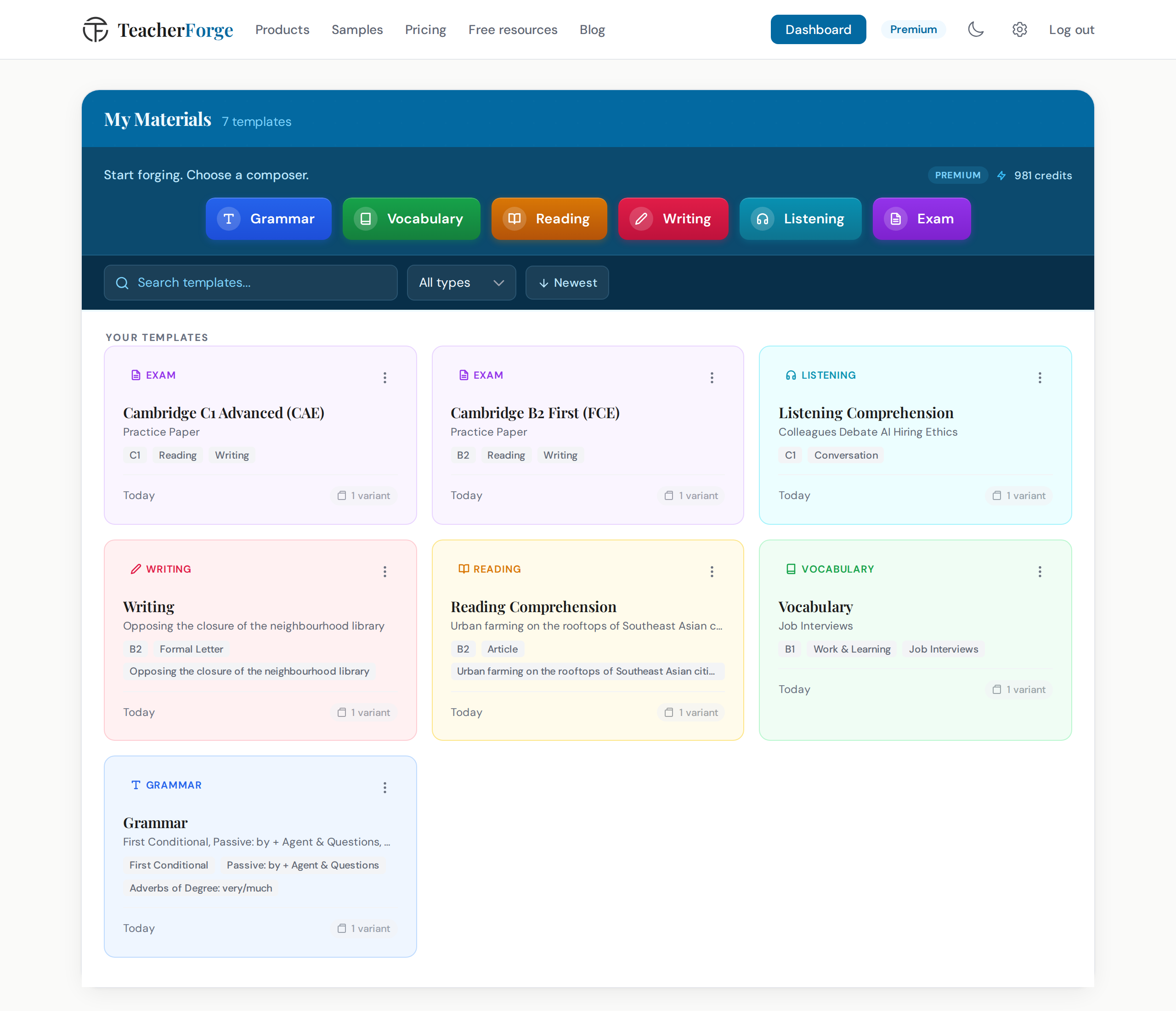Click the 7 templates count
This screenshot has height=1011, width=1176.
[256, 121]
